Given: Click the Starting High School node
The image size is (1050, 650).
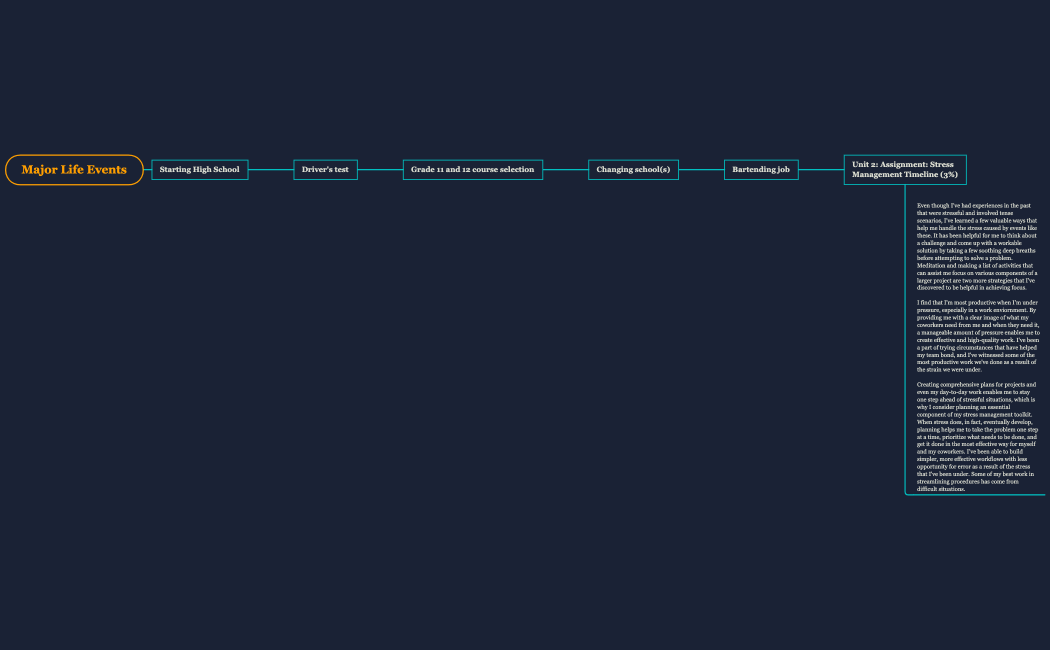Looking at the screenshot, I should click(x=199, y=170).
